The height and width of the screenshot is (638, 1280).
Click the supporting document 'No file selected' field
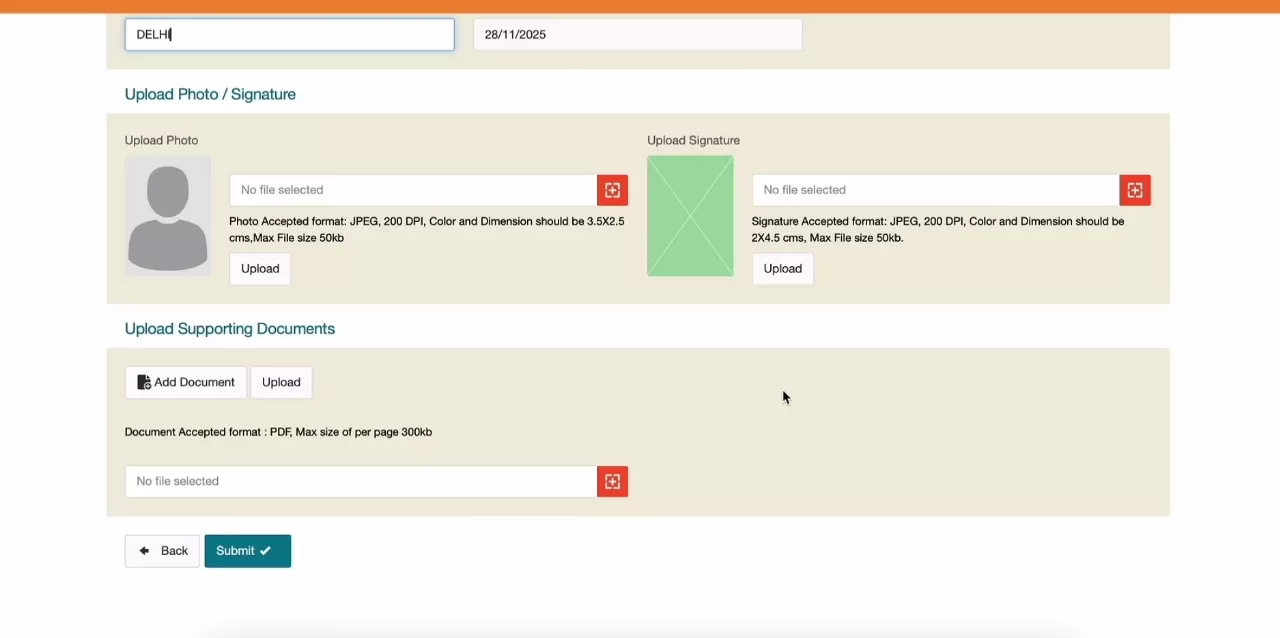point(360,481)
